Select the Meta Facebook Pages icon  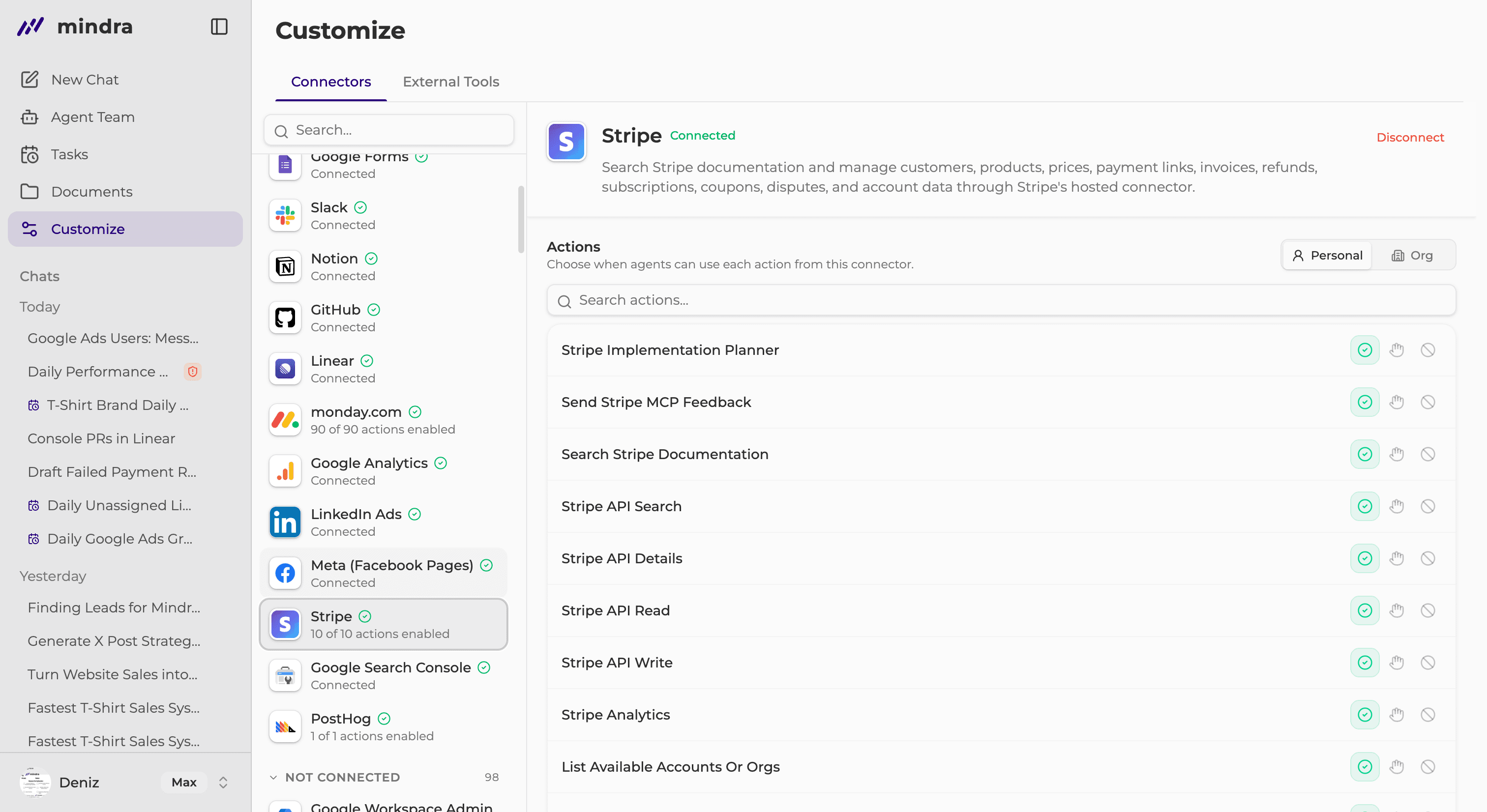(x=285, y=574)
